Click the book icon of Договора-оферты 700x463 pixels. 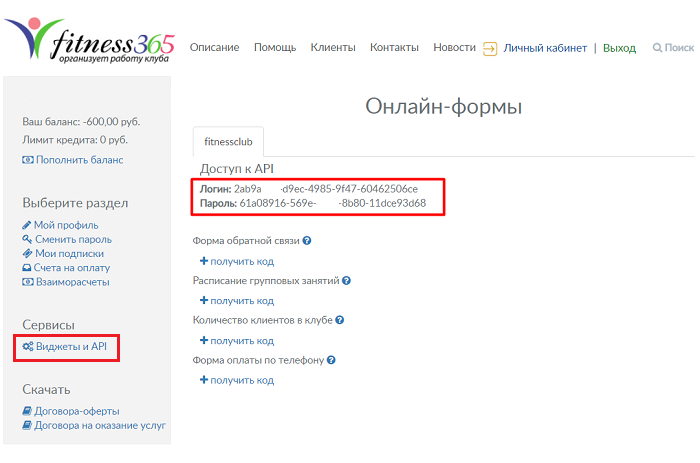pyautogui.click(x=27, y=411)
